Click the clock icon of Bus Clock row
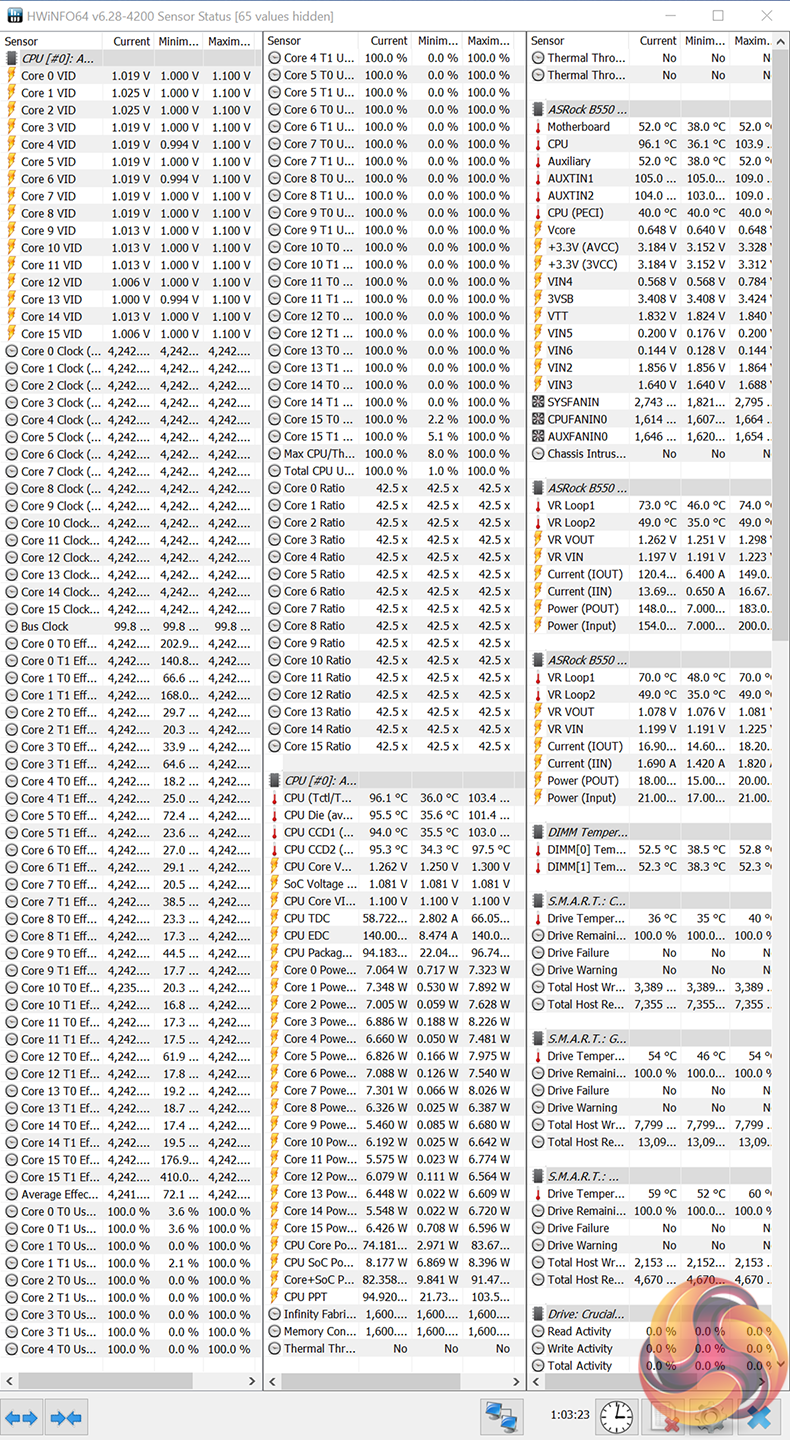 tap(11, 627)
